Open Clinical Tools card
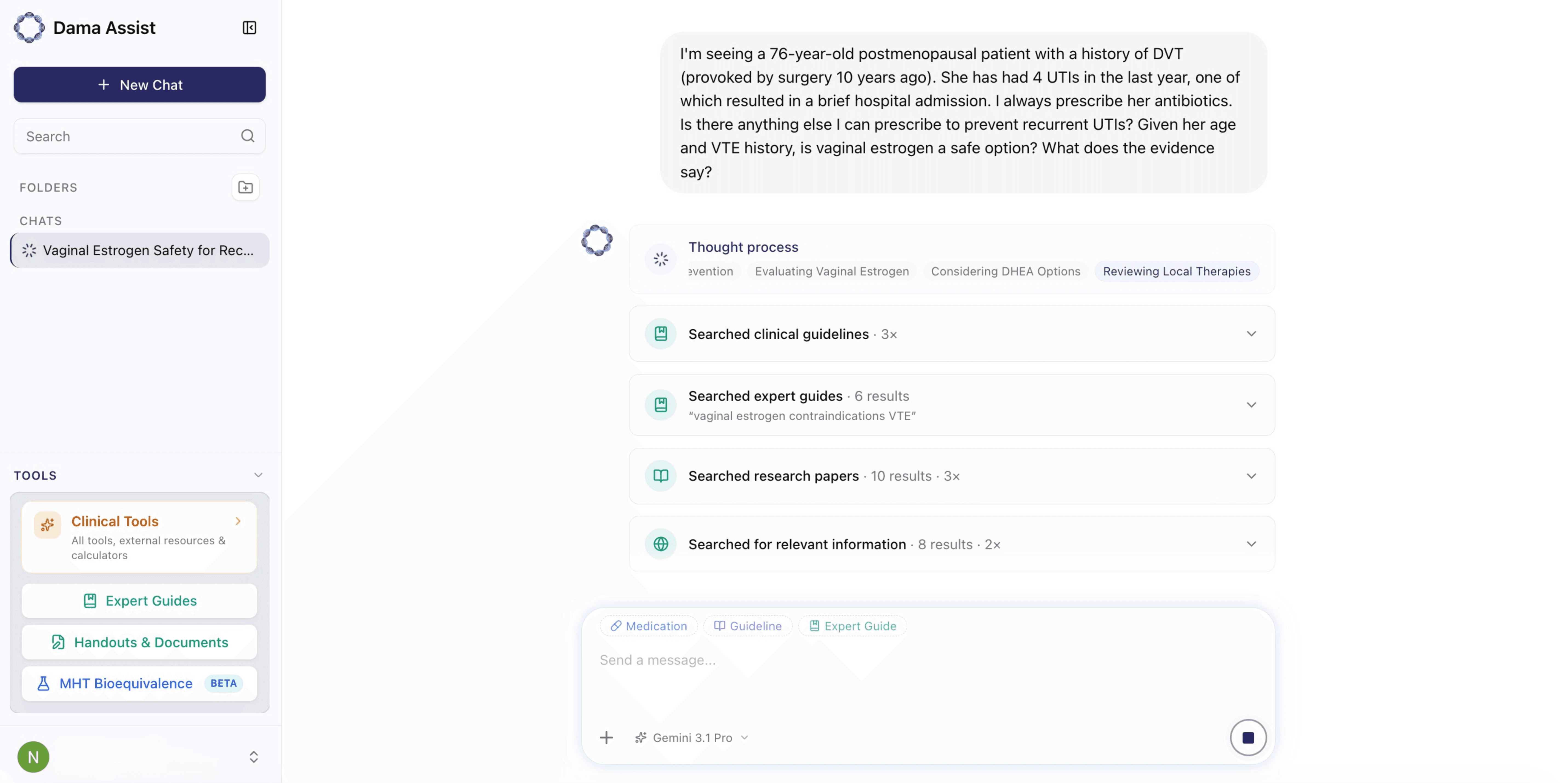 point(139,537)
